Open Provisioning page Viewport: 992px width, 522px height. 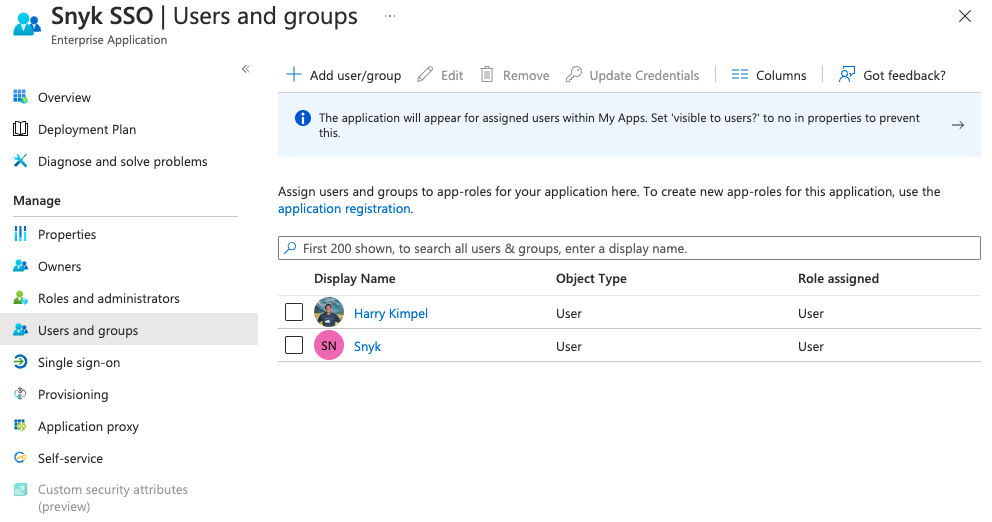coord(73,395)
